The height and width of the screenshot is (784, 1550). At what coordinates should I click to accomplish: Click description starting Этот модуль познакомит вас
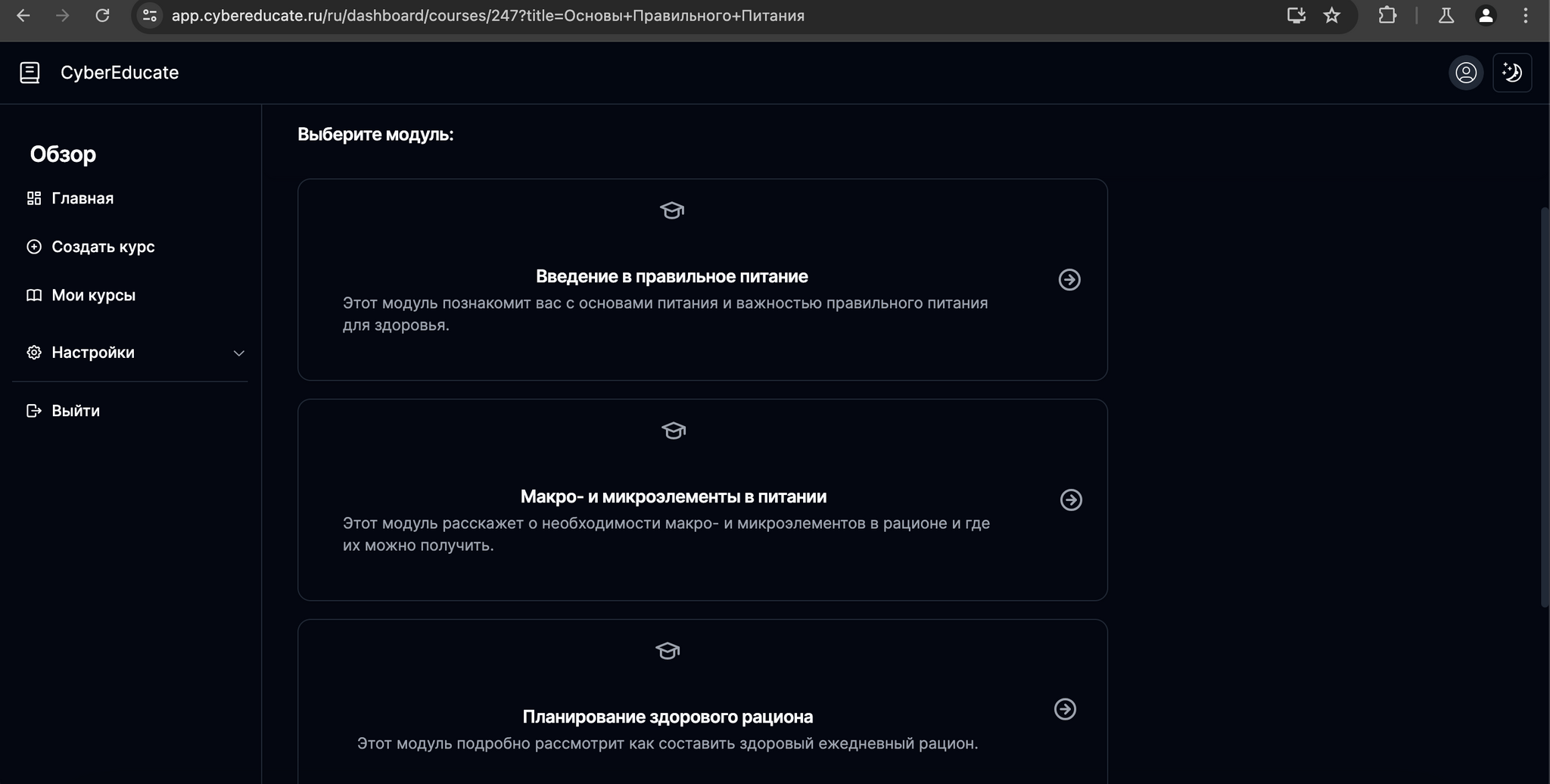[x=665, y=314]
